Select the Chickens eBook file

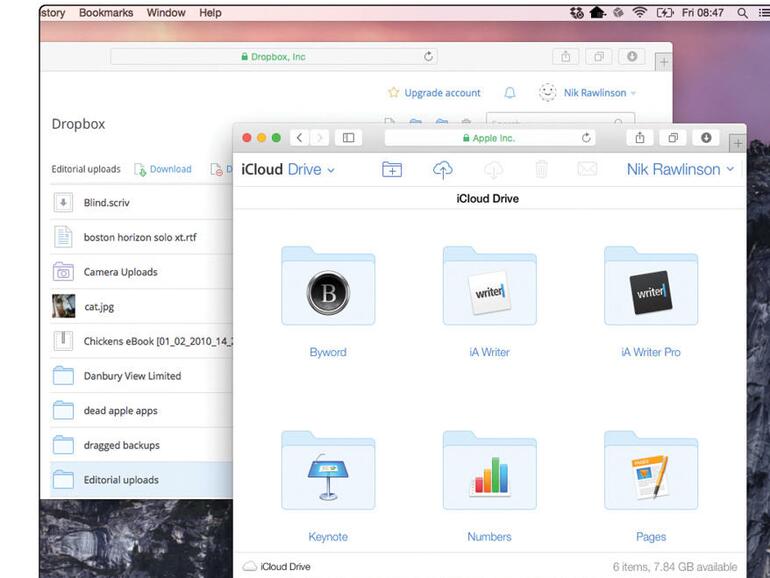(x=142, y=341)
